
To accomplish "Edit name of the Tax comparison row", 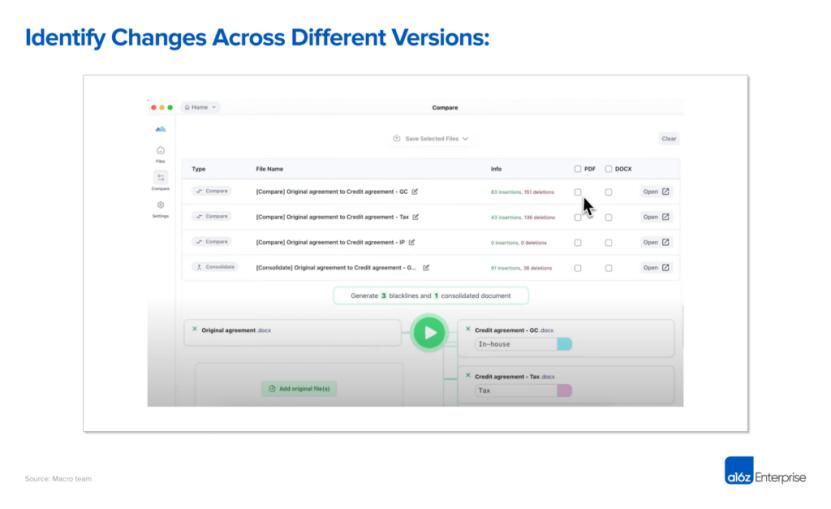I will [x=416, y=217].
